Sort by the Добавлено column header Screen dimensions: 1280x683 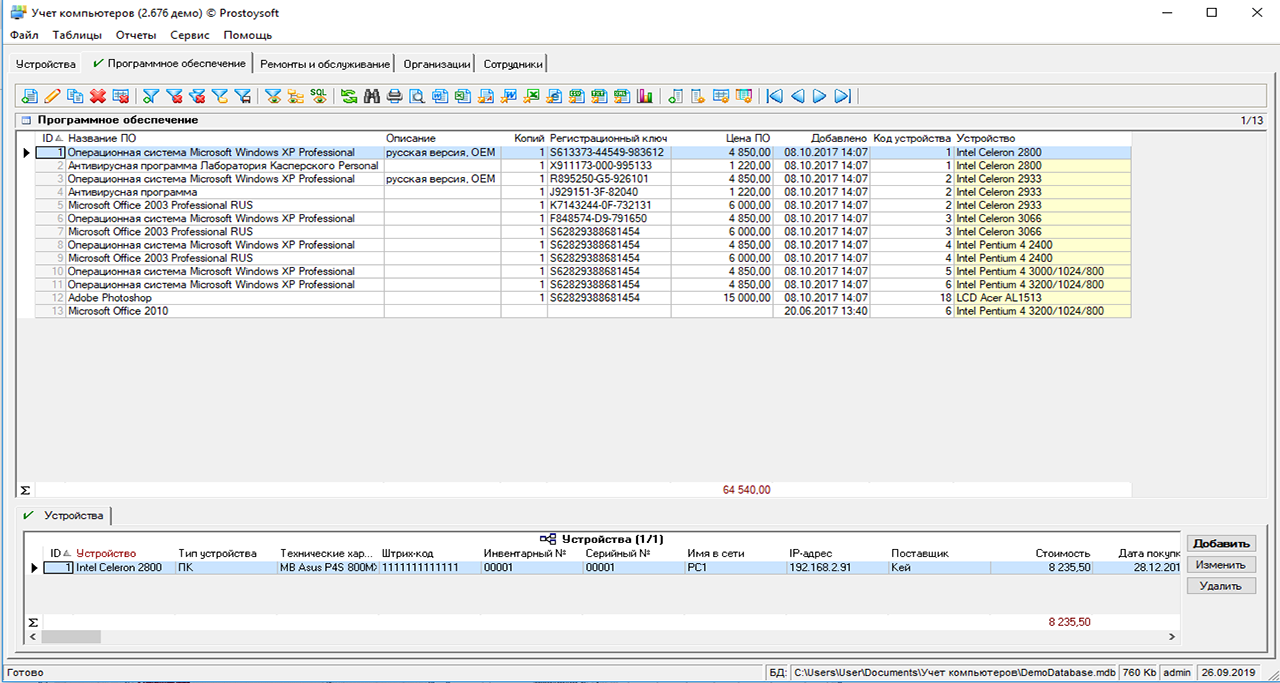tap(821, 138)
